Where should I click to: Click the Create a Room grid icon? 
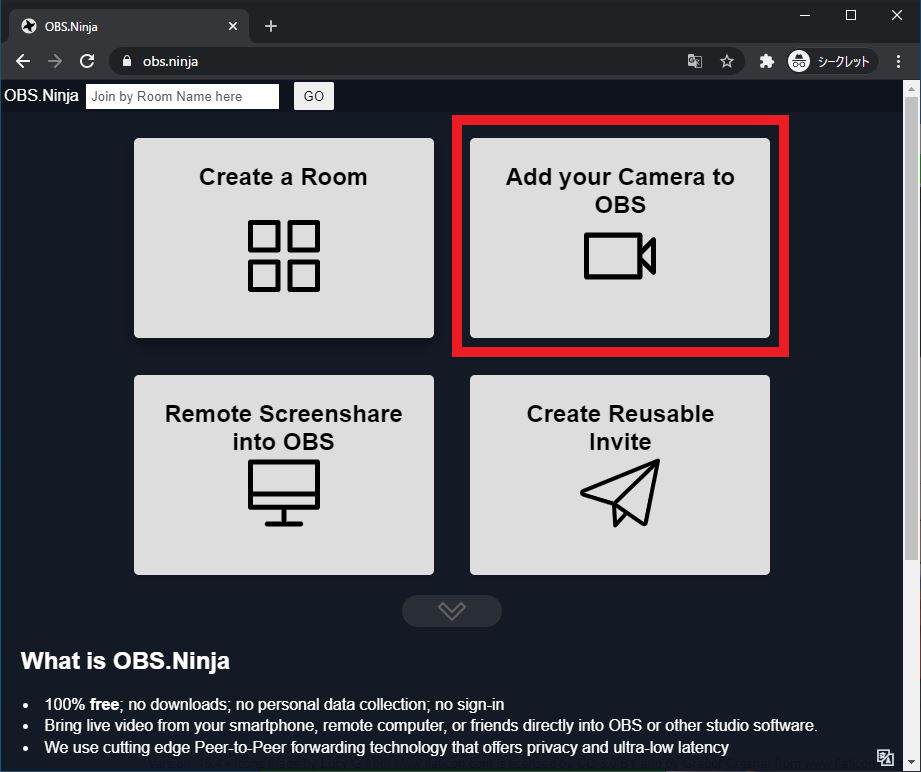pos(284,256)
